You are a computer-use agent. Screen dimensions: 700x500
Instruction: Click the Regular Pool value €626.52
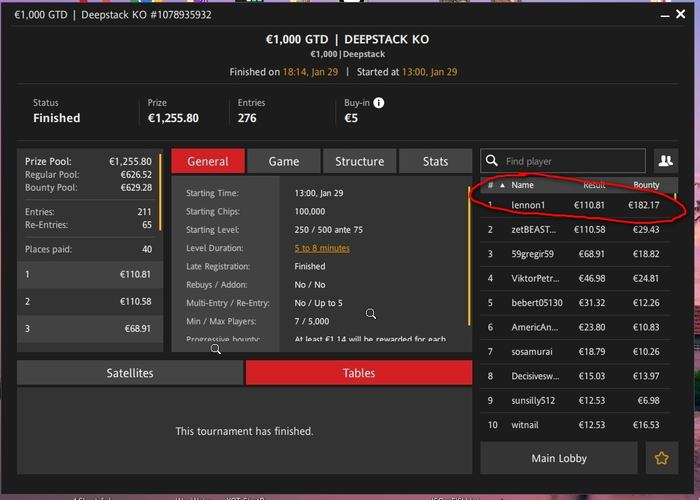136,175
